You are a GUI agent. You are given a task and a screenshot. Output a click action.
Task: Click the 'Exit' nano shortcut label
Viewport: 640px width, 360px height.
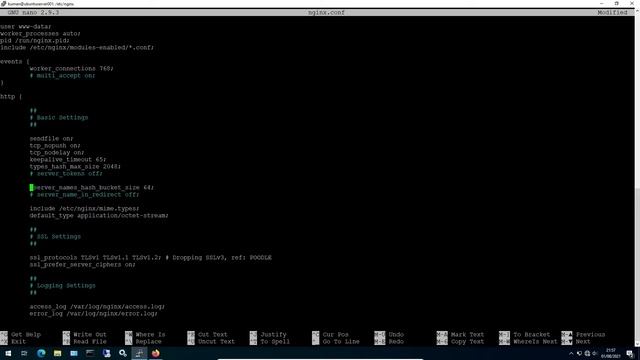pos(19,341)
